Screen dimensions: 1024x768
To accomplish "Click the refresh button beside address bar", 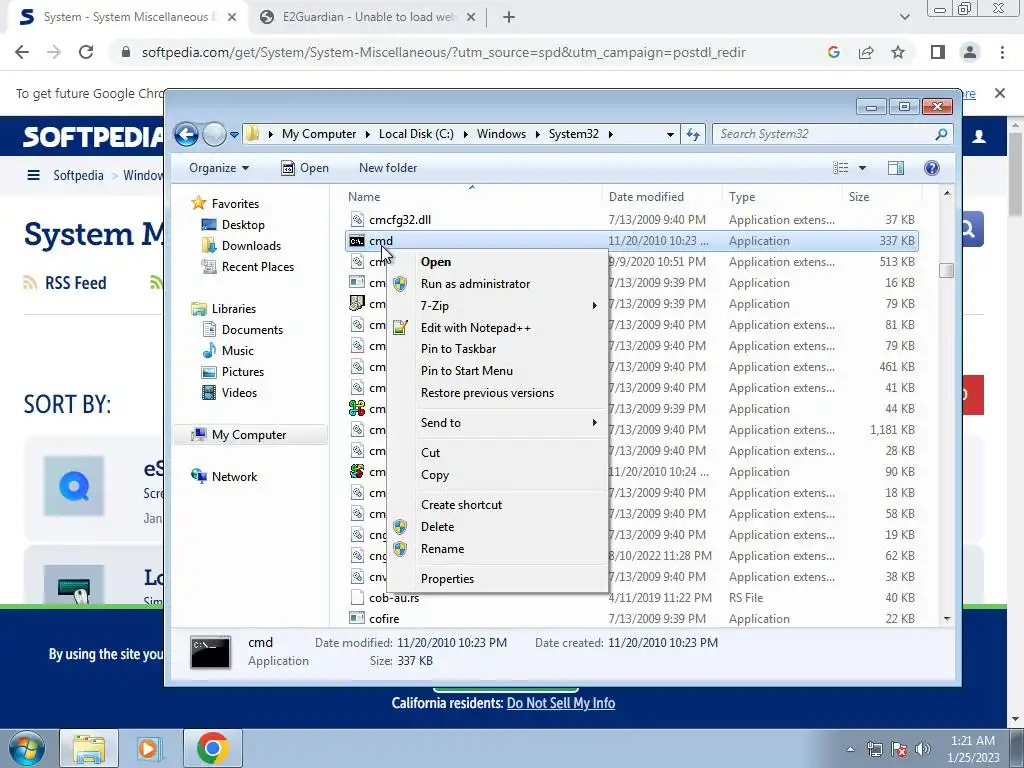I will pyautogui.click(x=693, y=135).
